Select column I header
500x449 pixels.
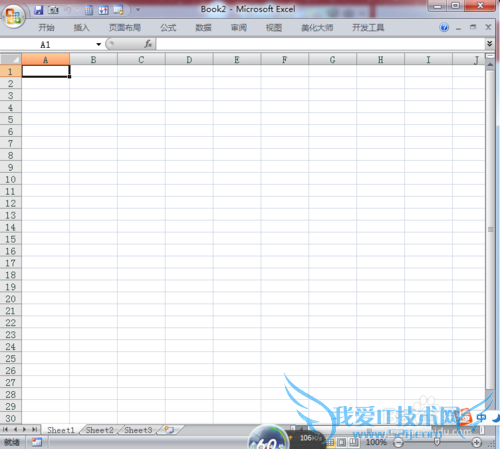[428, 60]
